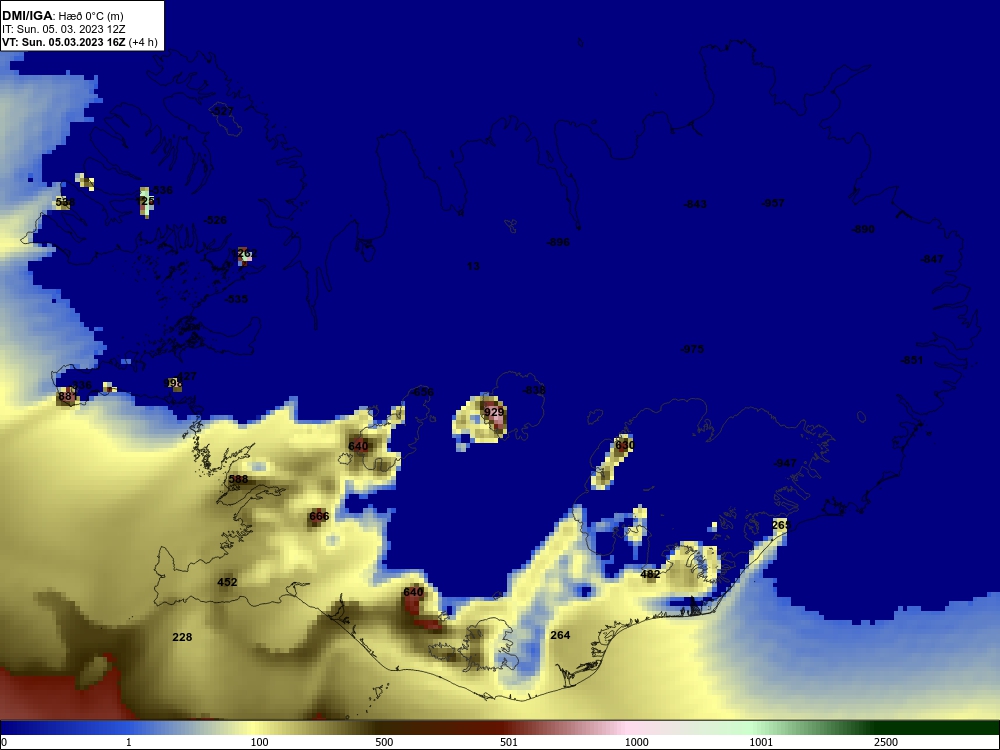Click the -957 map value
This screenshot has height=750, width=1000.
[x=773, y=203]
